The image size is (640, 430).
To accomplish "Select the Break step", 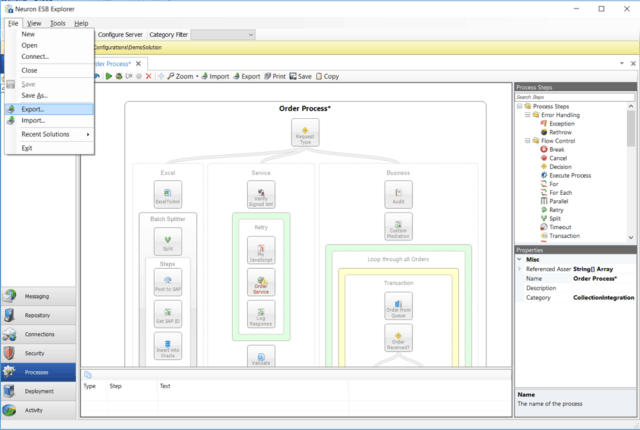I will coord(552,149).
